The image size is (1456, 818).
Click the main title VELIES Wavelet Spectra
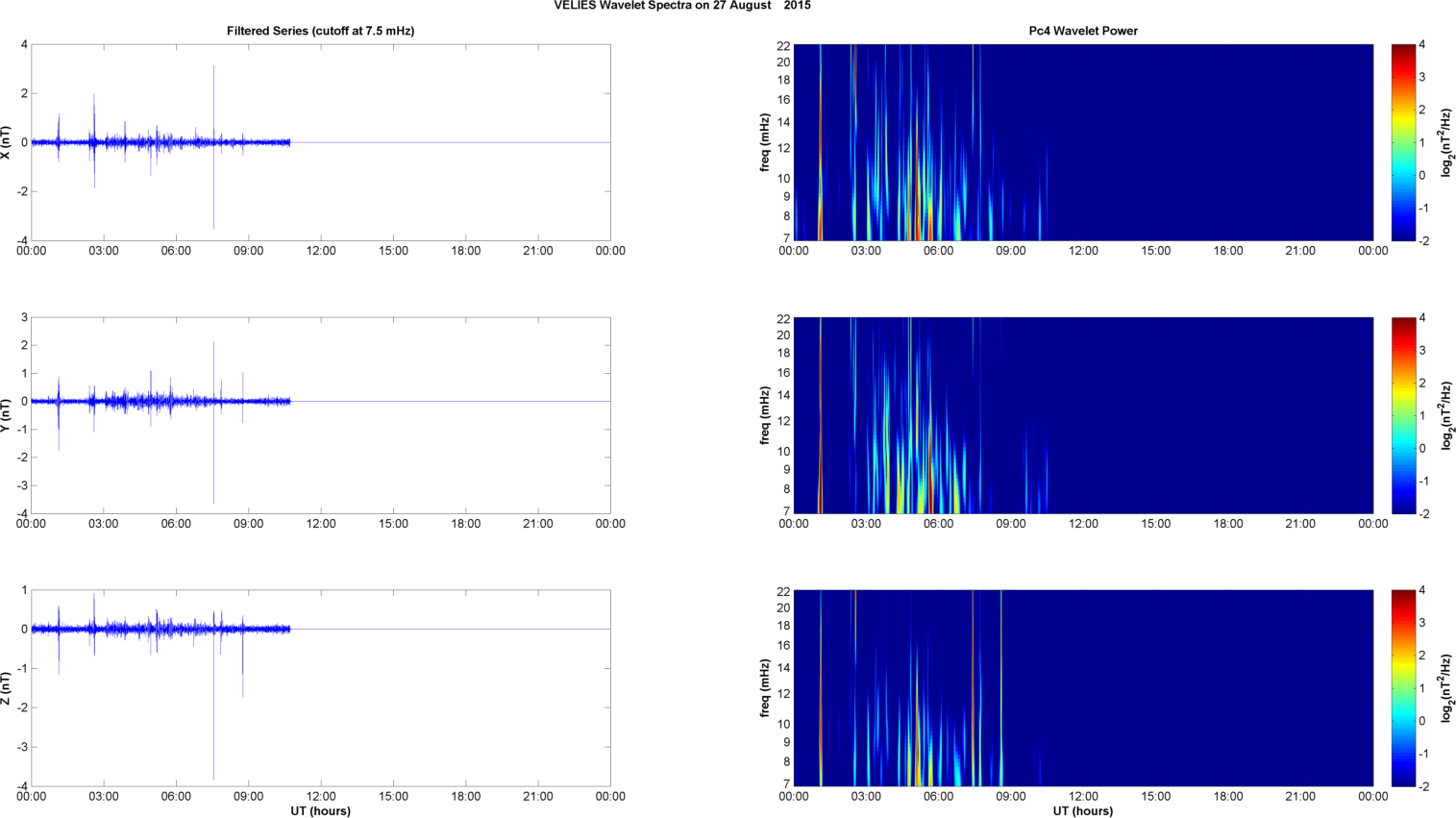681,6
